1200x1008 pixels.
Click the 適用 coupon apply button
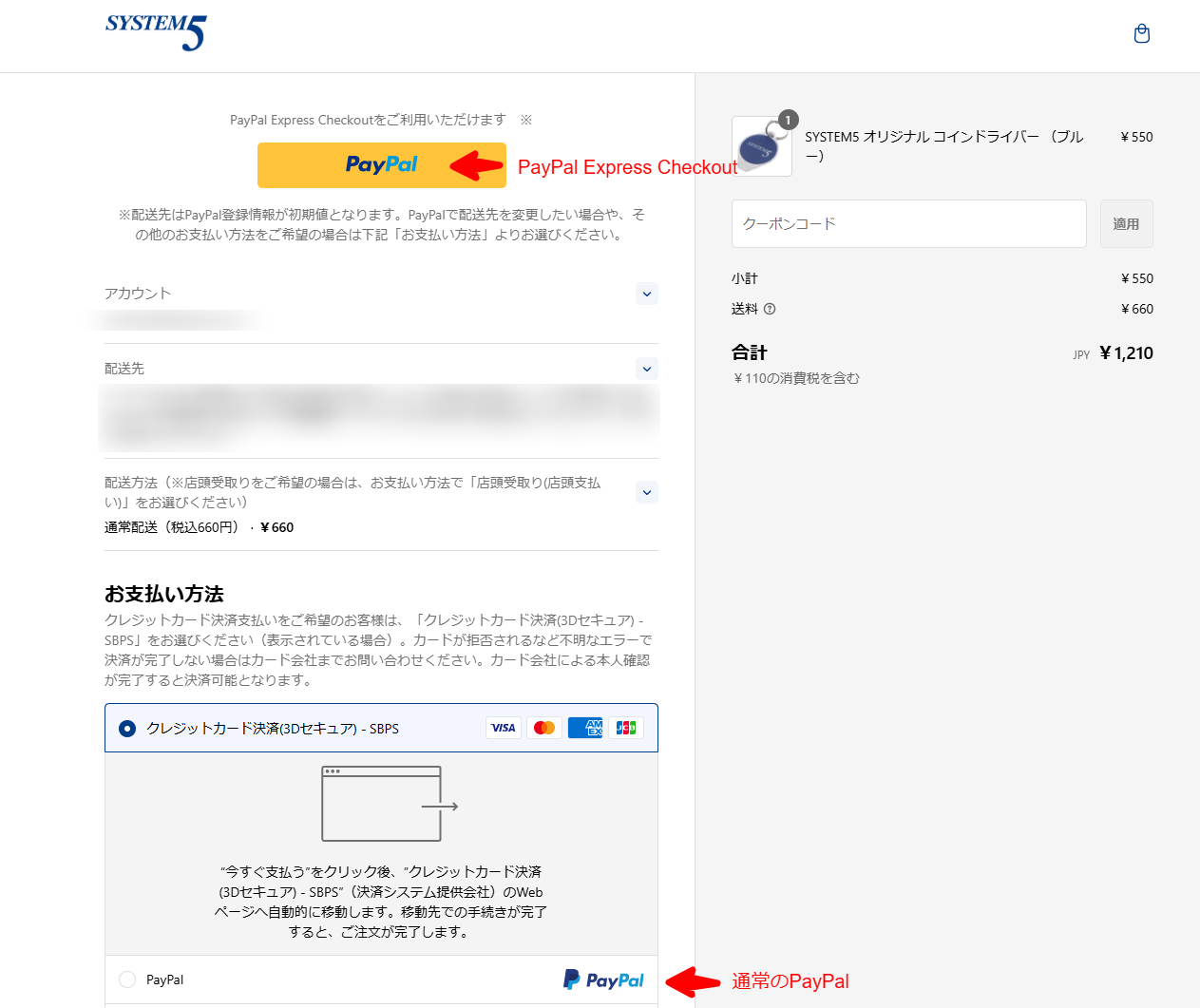(x=1126, y=223)
